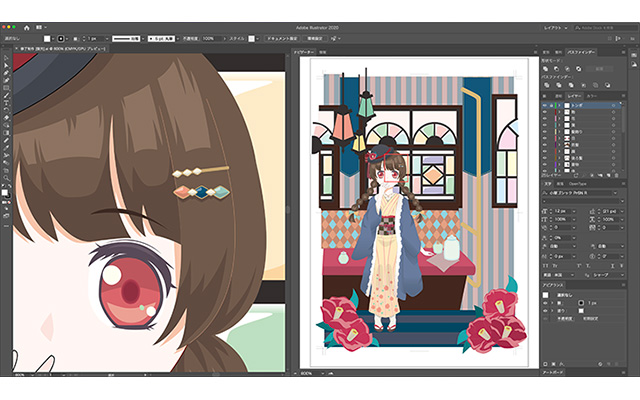Click the ドキュメント設定 button
The height and width of the screenshot is (400, 640).
coord(282,38)
